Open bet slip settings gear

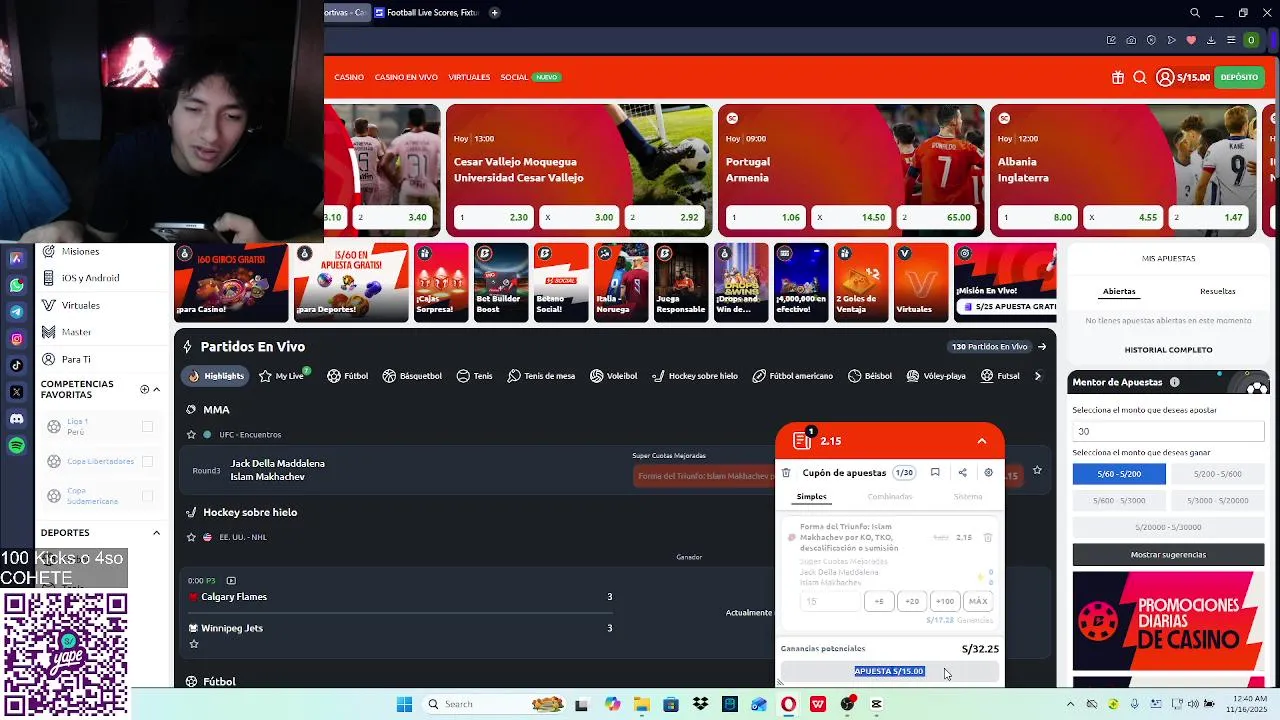[x=988, y=473]
